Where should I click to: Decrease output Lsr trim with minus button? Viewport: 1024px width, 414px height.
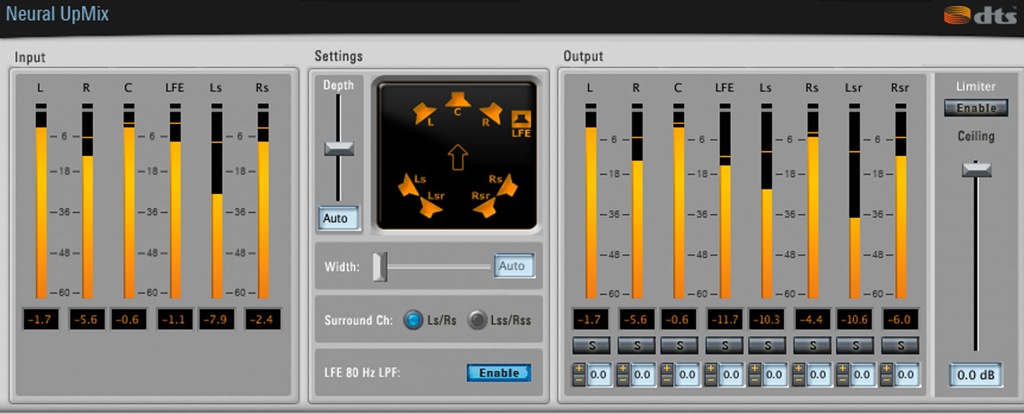point(842,380)
